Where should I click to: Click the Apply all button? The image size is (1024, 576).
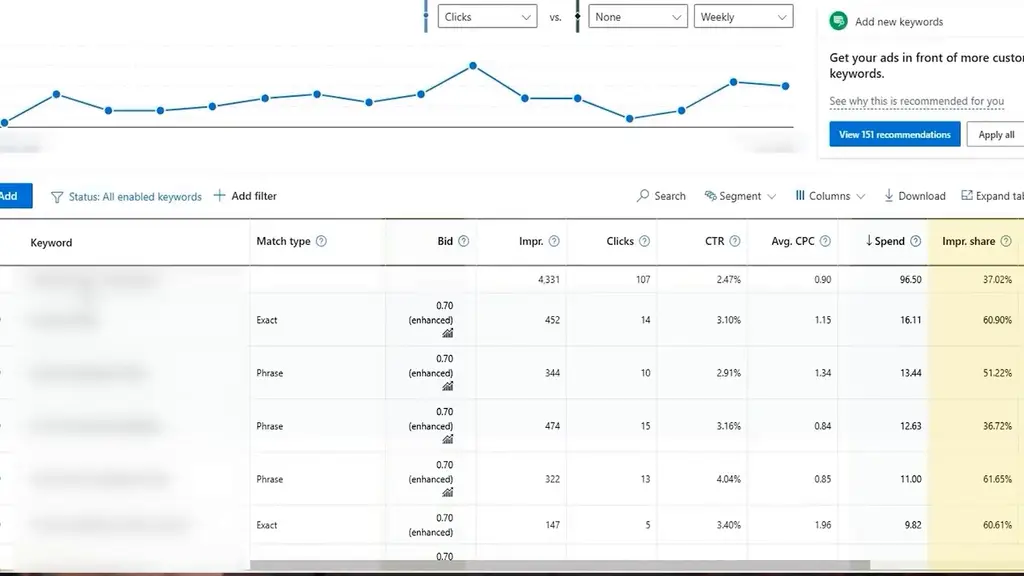coord(996,135)
